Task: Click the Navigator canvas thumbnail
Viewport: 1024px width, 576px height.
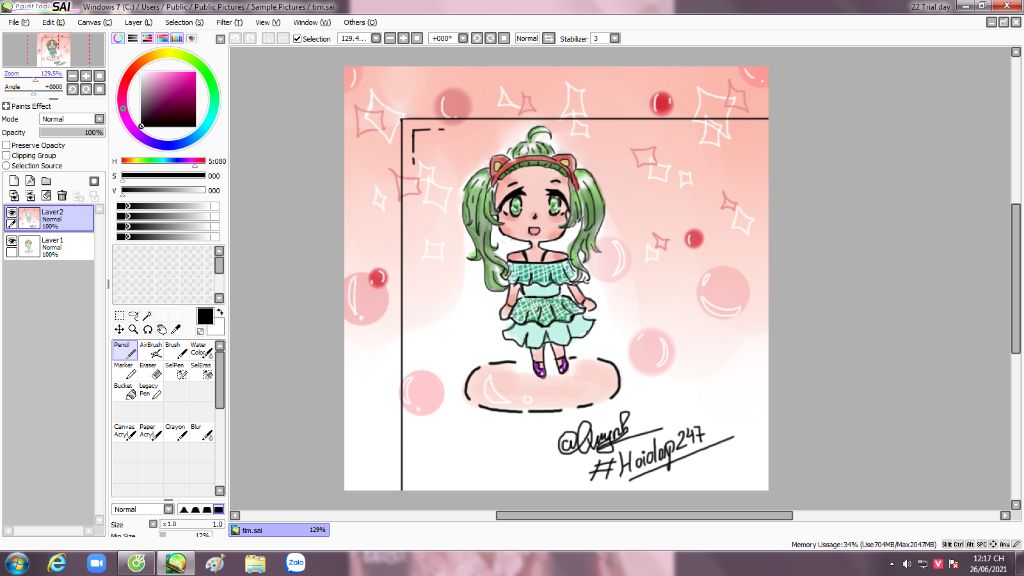Action: (54, 50)
